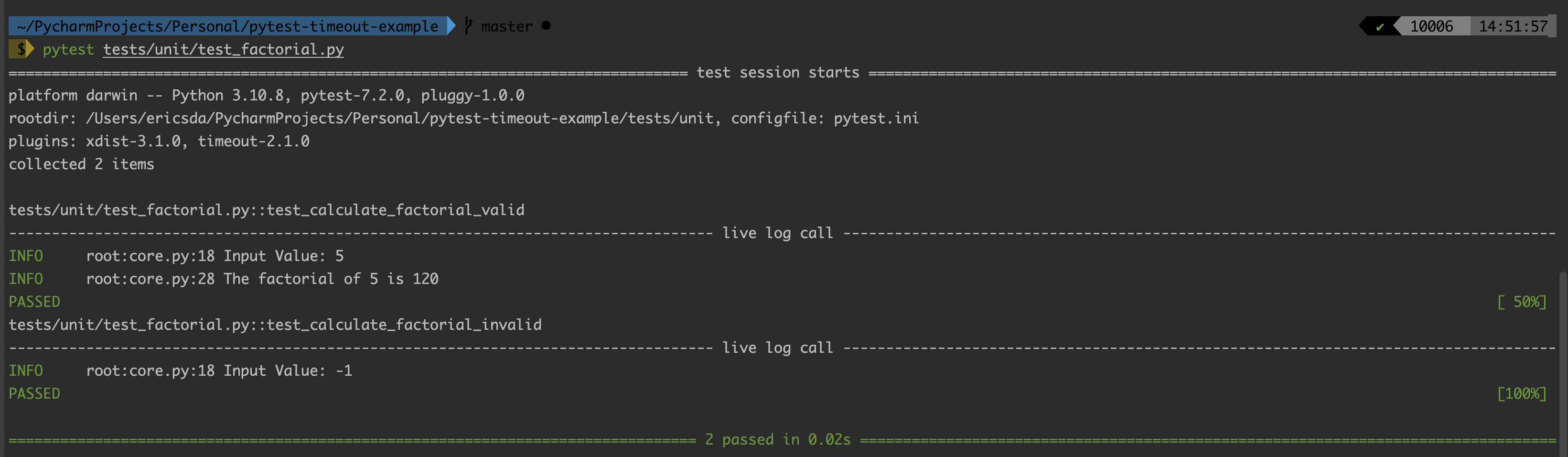Click the uncommitted changes dot after master
The image size is (1568, 457).
pyautogui.click(x=546, y=26)
